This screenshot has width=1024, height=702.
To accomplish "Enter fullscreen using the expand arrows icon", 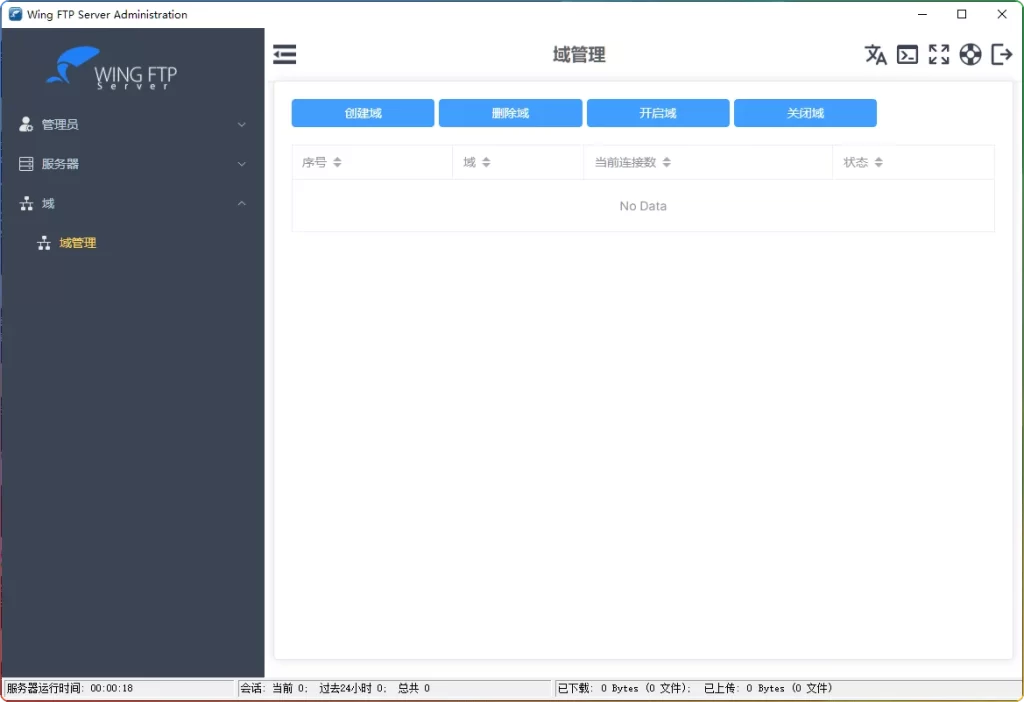I will 939,55.
